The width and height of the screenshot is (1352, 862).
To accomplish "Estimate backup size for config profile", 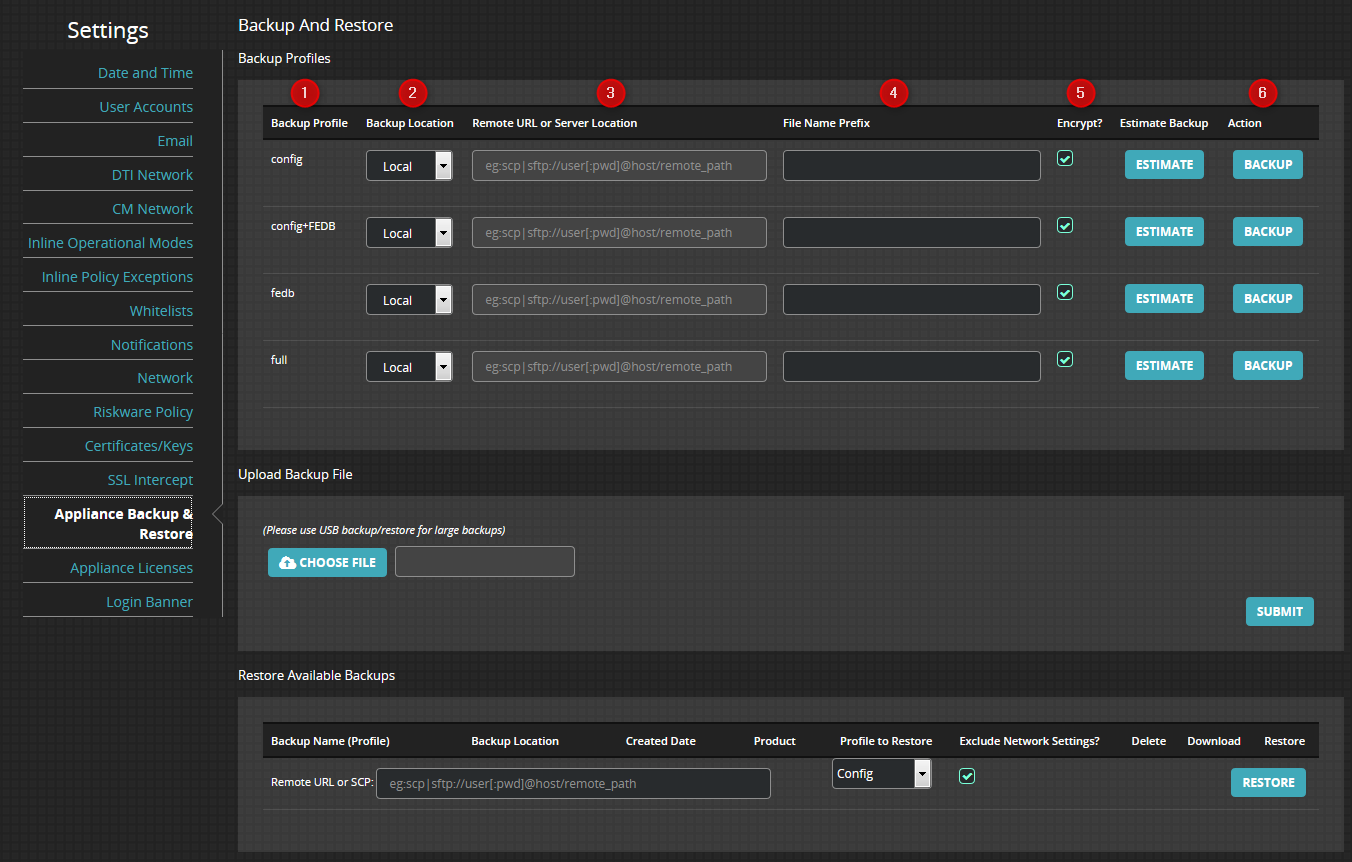I will tap(1164, 165).
